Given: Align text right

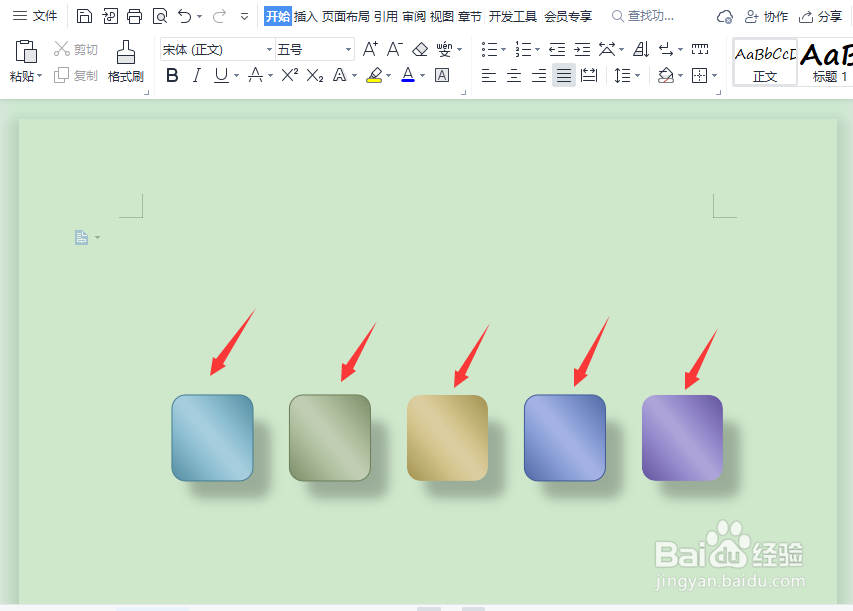Looking at the screenshot, I should pos(539,75).
